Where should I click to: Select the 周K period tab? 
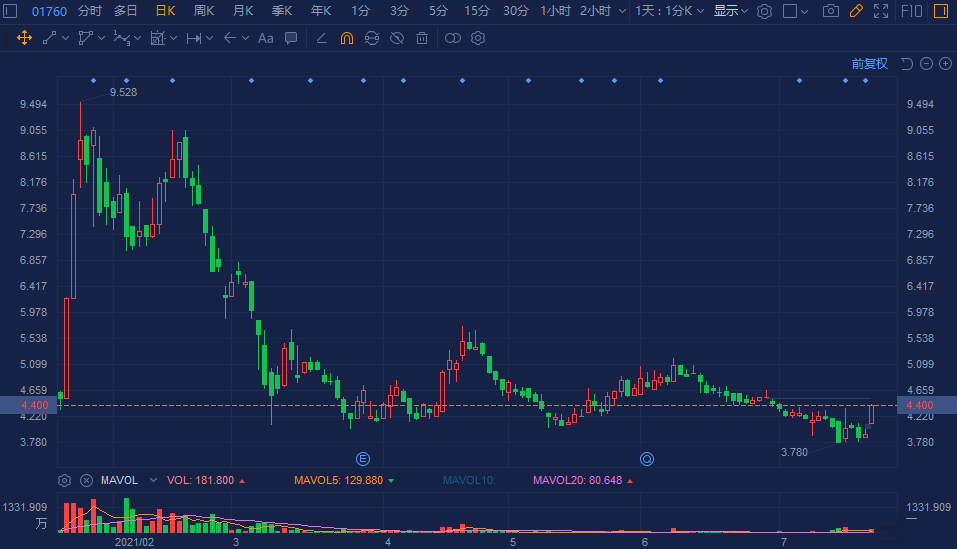(204, 11)
